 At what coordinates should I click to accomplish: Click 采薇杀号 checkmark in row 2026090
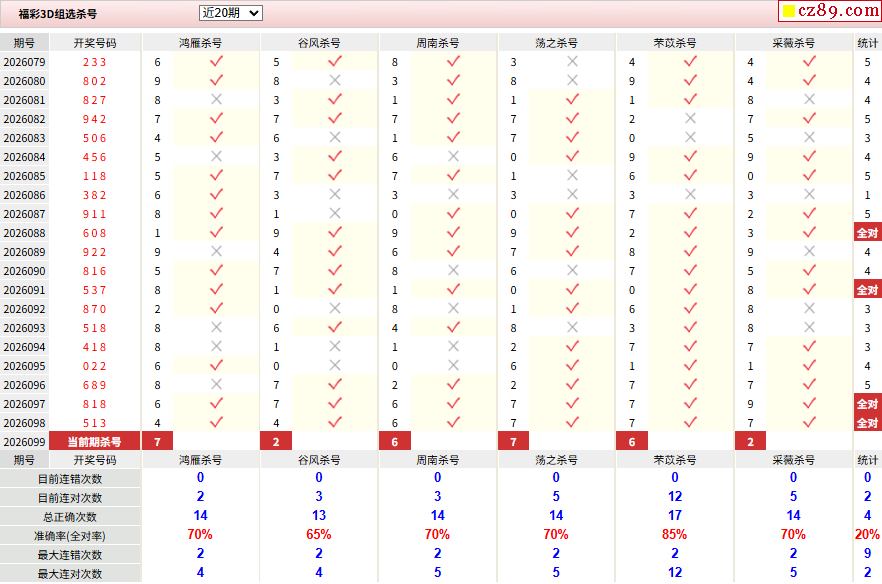810,271
